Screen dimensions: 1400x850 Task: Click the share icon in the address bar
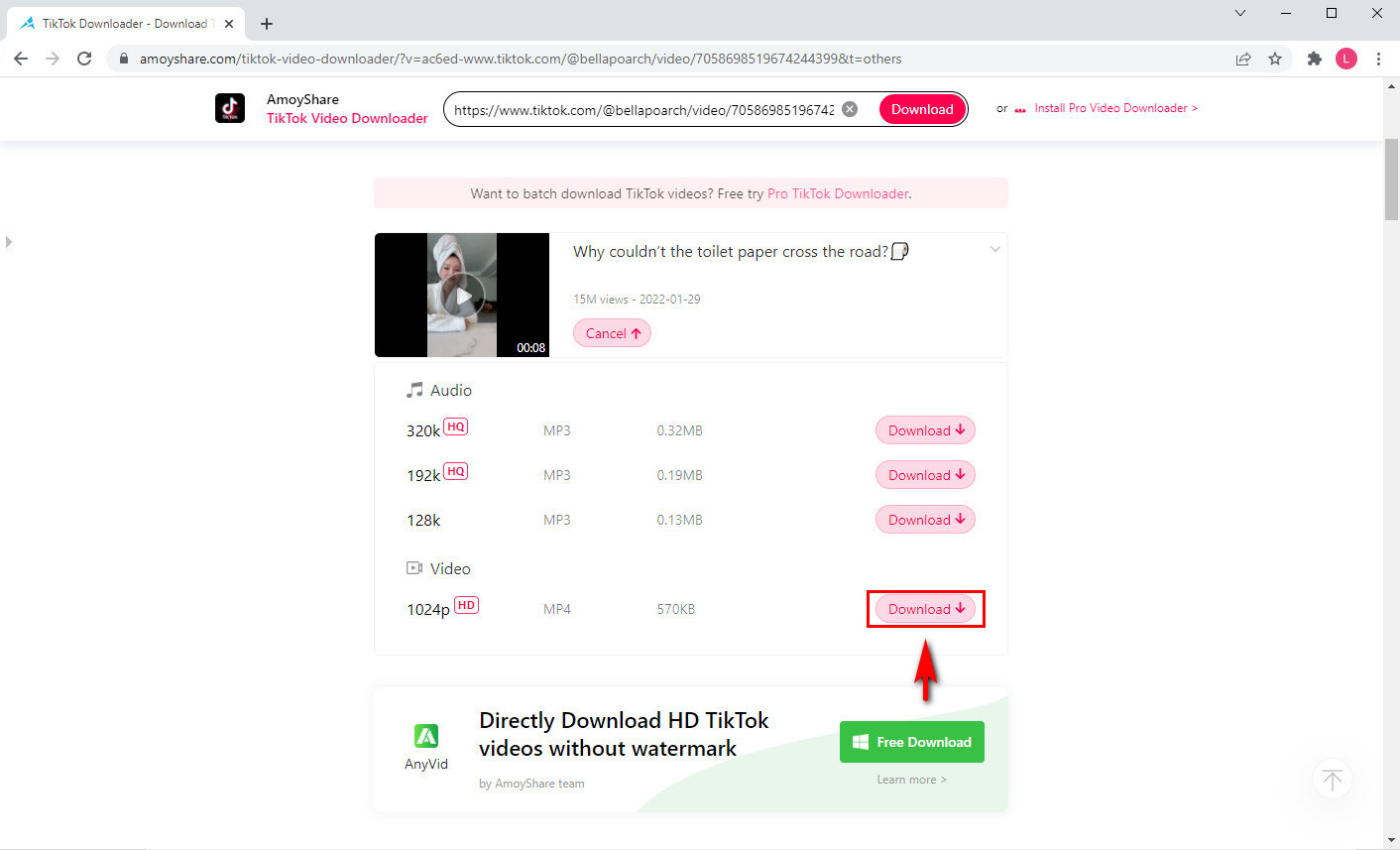[x=1243, y=59]
